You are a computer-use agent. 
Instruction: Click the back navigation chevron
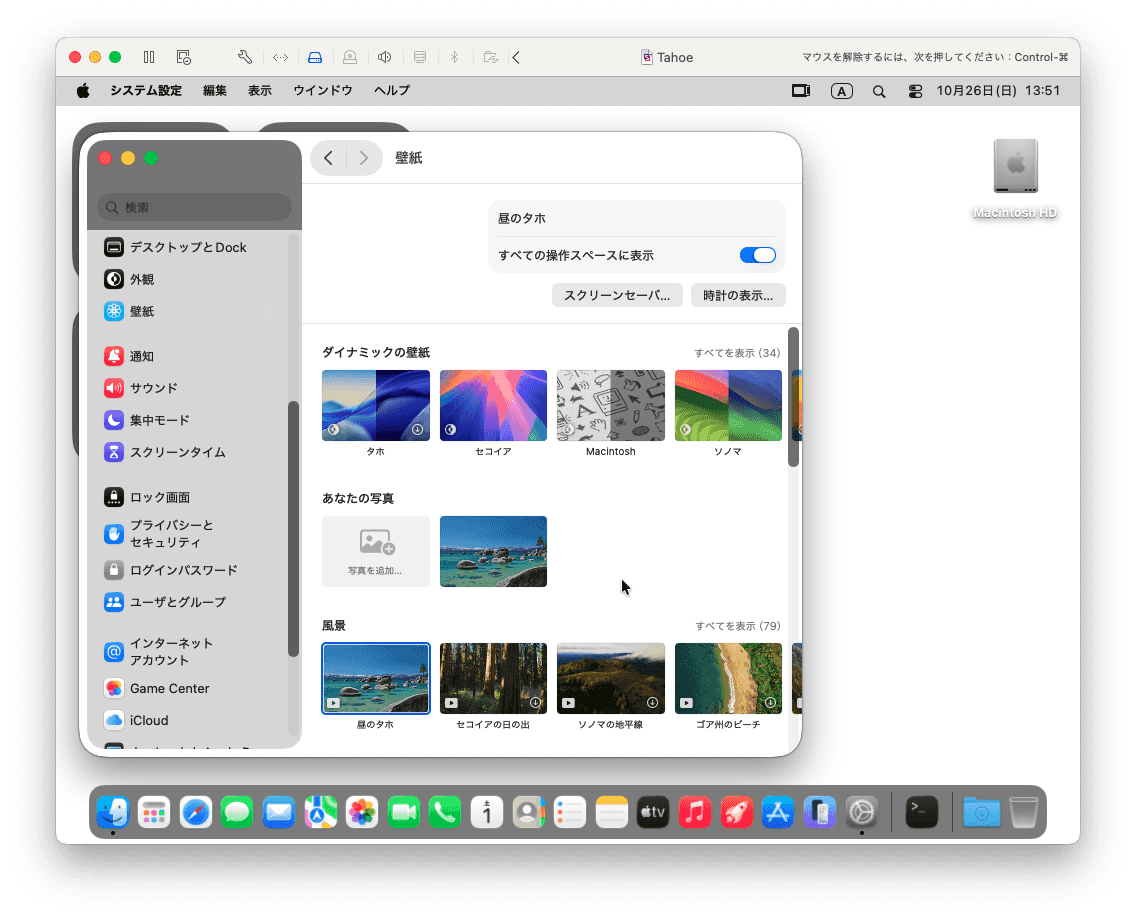coord(329,158)
